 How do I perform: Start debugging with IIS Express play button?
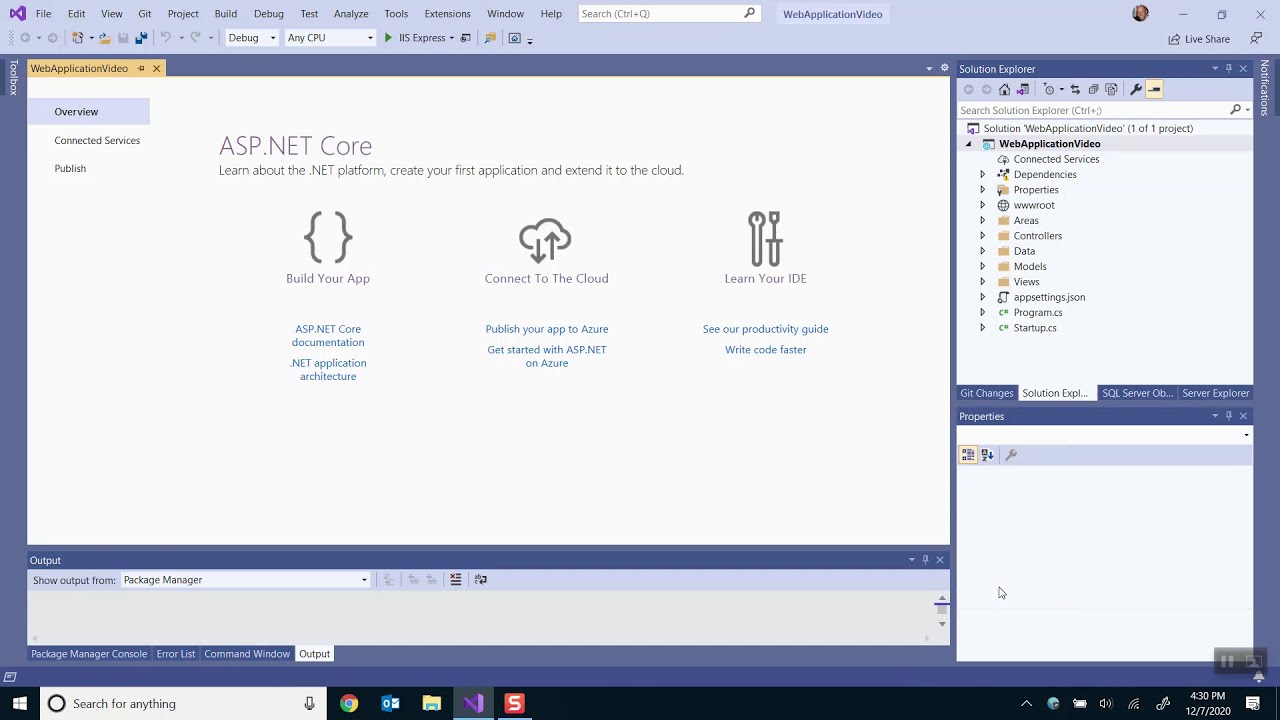(388, 38)
